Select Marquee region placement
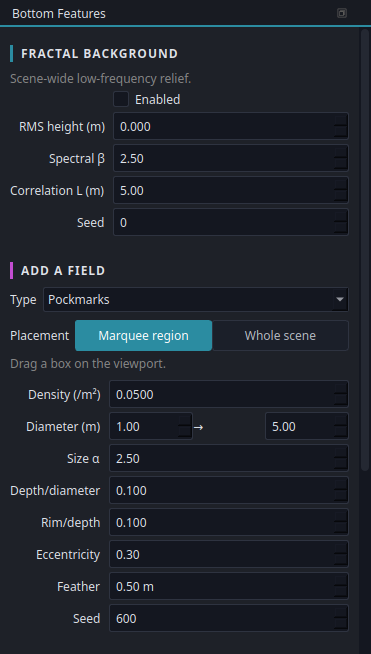Viewport: 371px width, 654px height. [x=144, y=336]
